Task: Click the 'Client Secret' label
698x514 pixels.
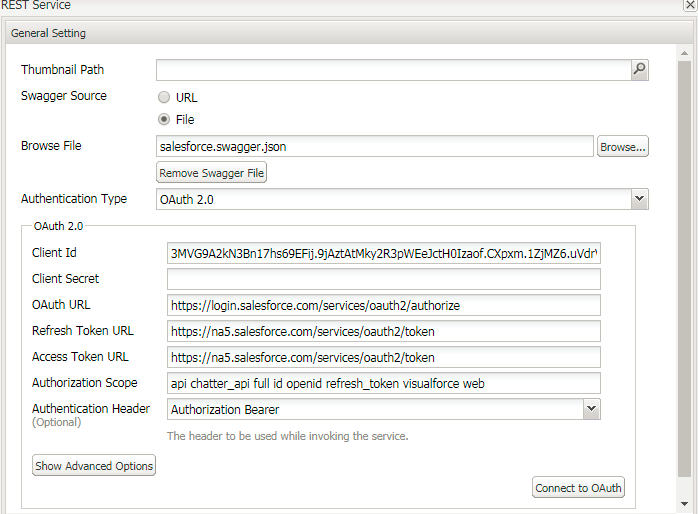Action: (65, 279)
